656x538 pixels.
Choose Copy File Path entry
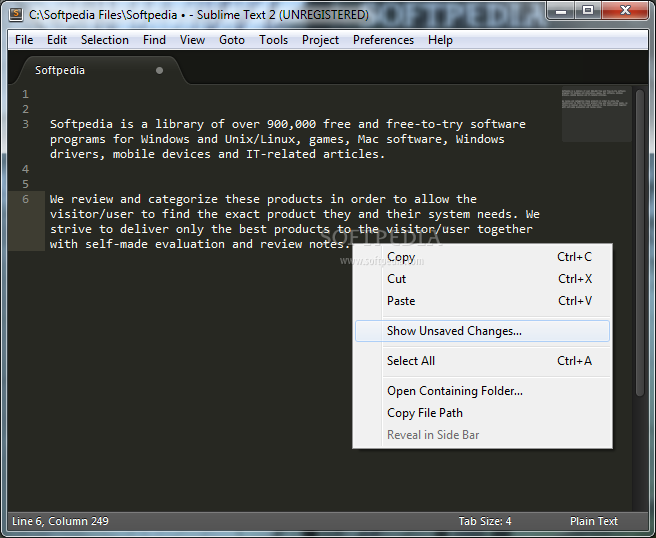point(482,413)
